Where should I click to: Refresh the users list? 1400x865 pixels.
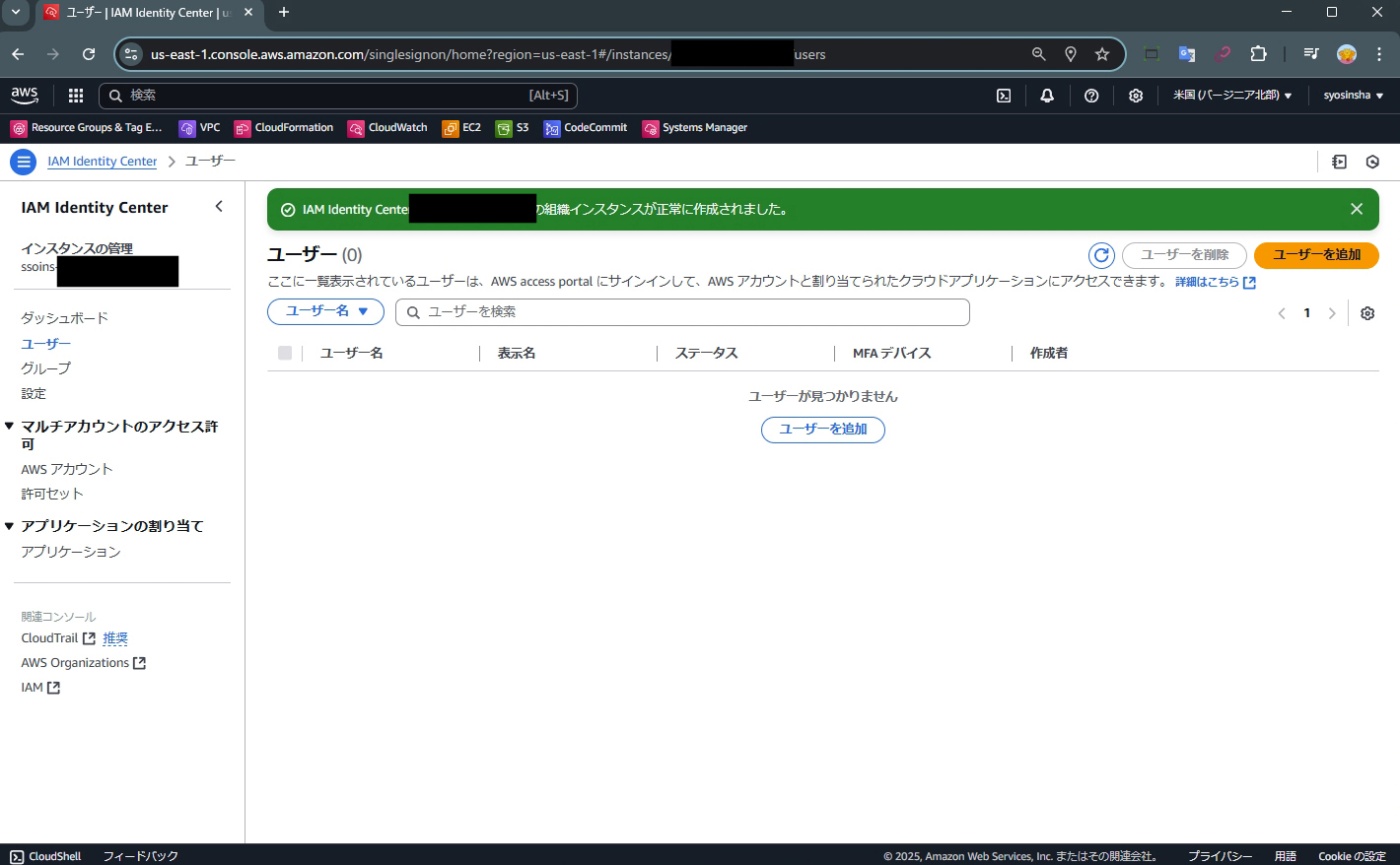pyautogui.click(x=1101, y=255)
